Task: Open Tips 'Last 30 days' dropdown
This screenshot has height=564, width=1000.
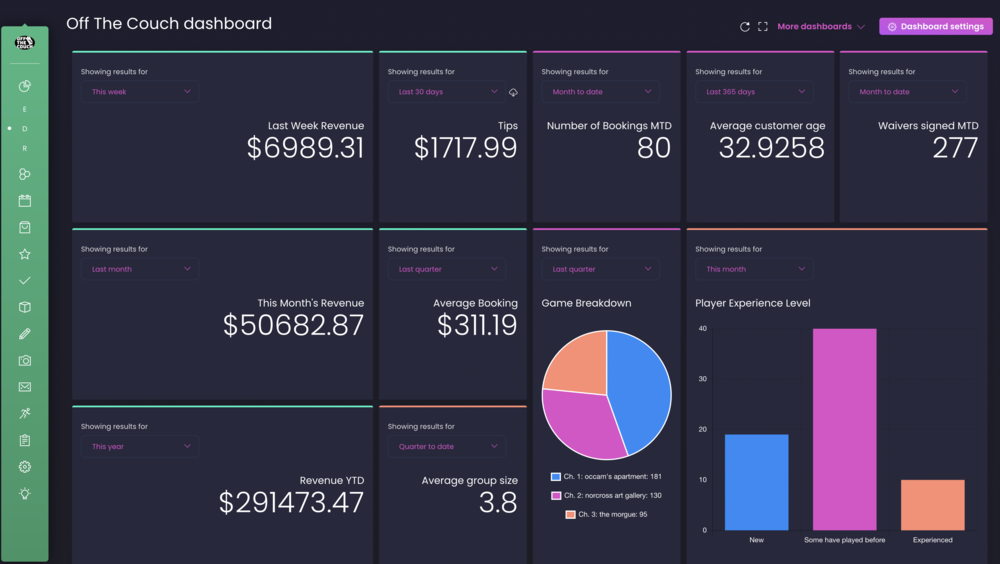Action: click(x=446, y=92)
